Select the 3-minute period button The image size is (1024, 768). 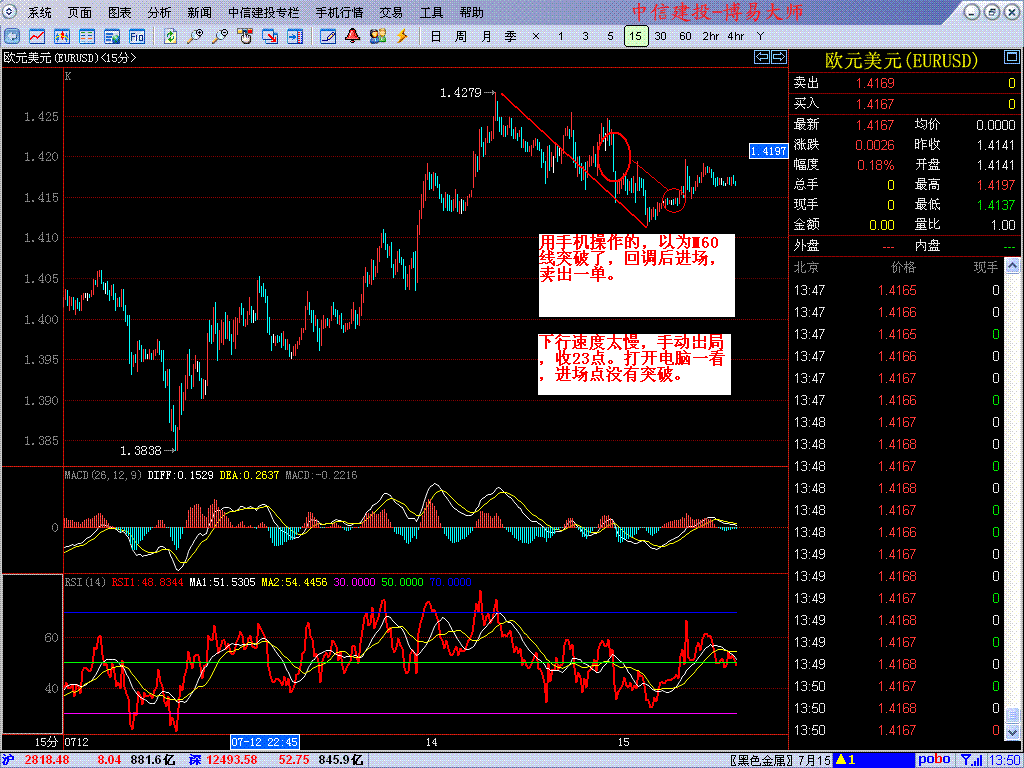(585, 36)
